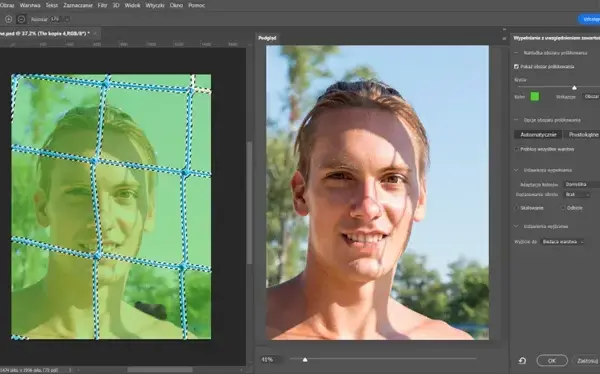Viewport: 600px width, 374px height.
Task: Collapse the Opcje obszaru próbkowania section
Action: [516, 120]
